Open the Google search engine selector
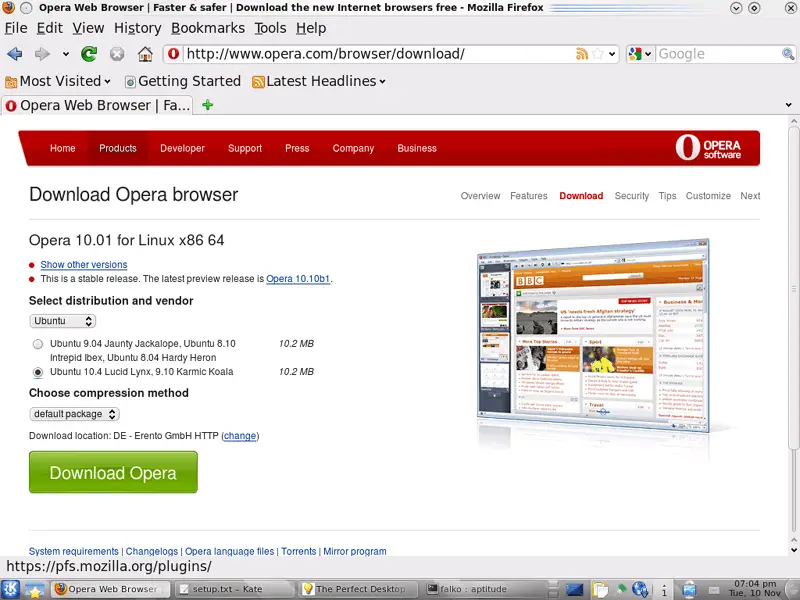The width and height of the screenshot is (800, 600). click(640, 54)
